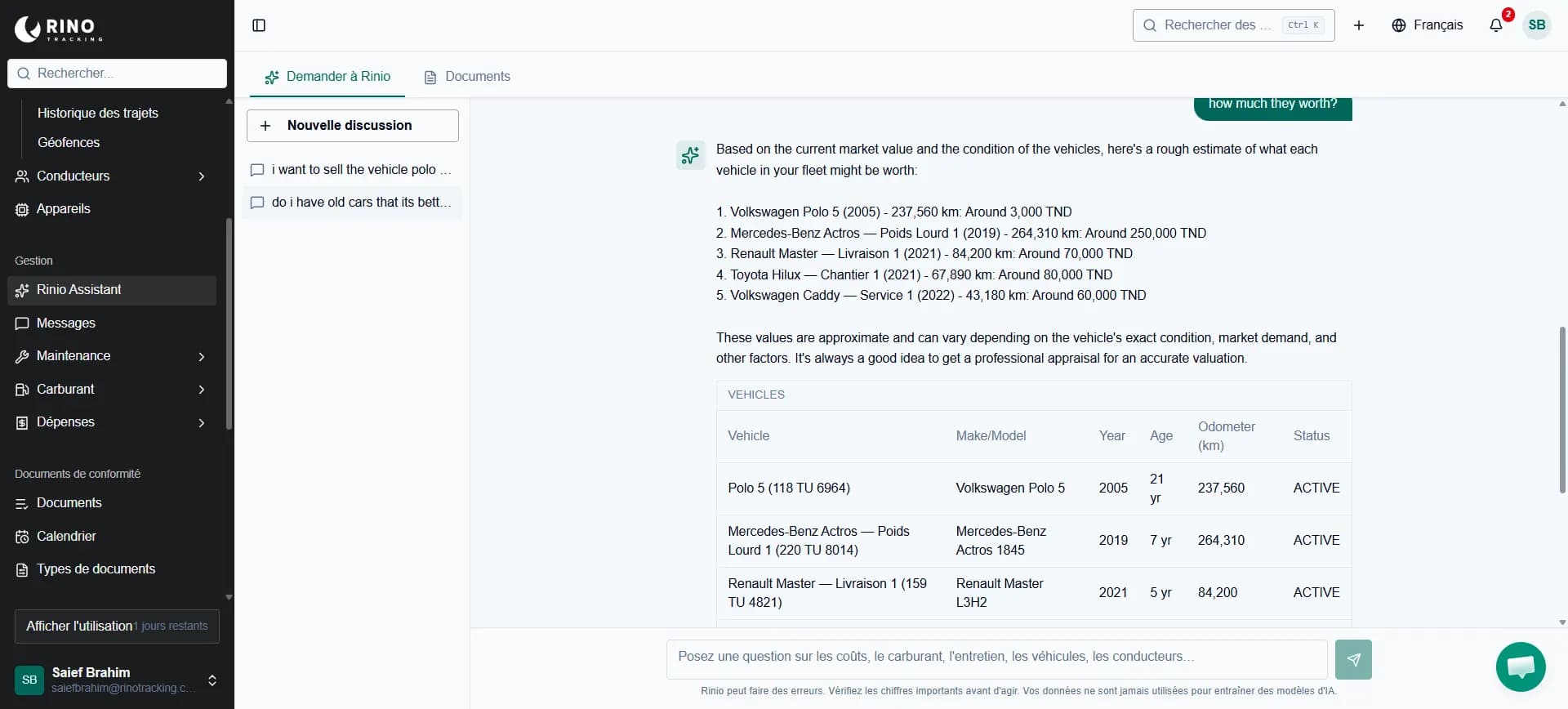Screen dimensions: 1568x709
Task: Open the Français language dropdown
Action: [x=1428, y=25]
